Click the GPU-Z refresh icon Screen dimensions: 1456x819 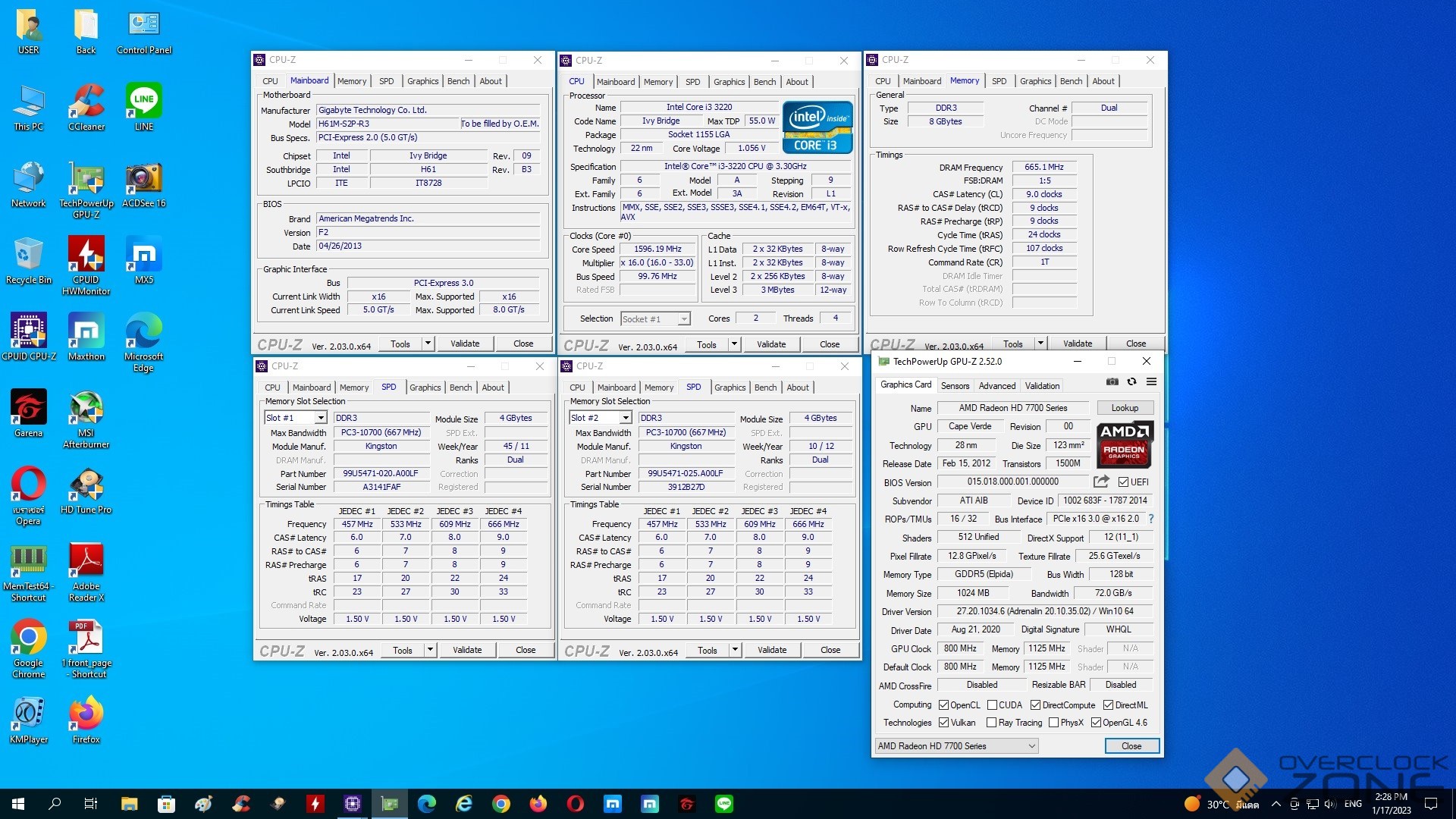coord(1131,382)
